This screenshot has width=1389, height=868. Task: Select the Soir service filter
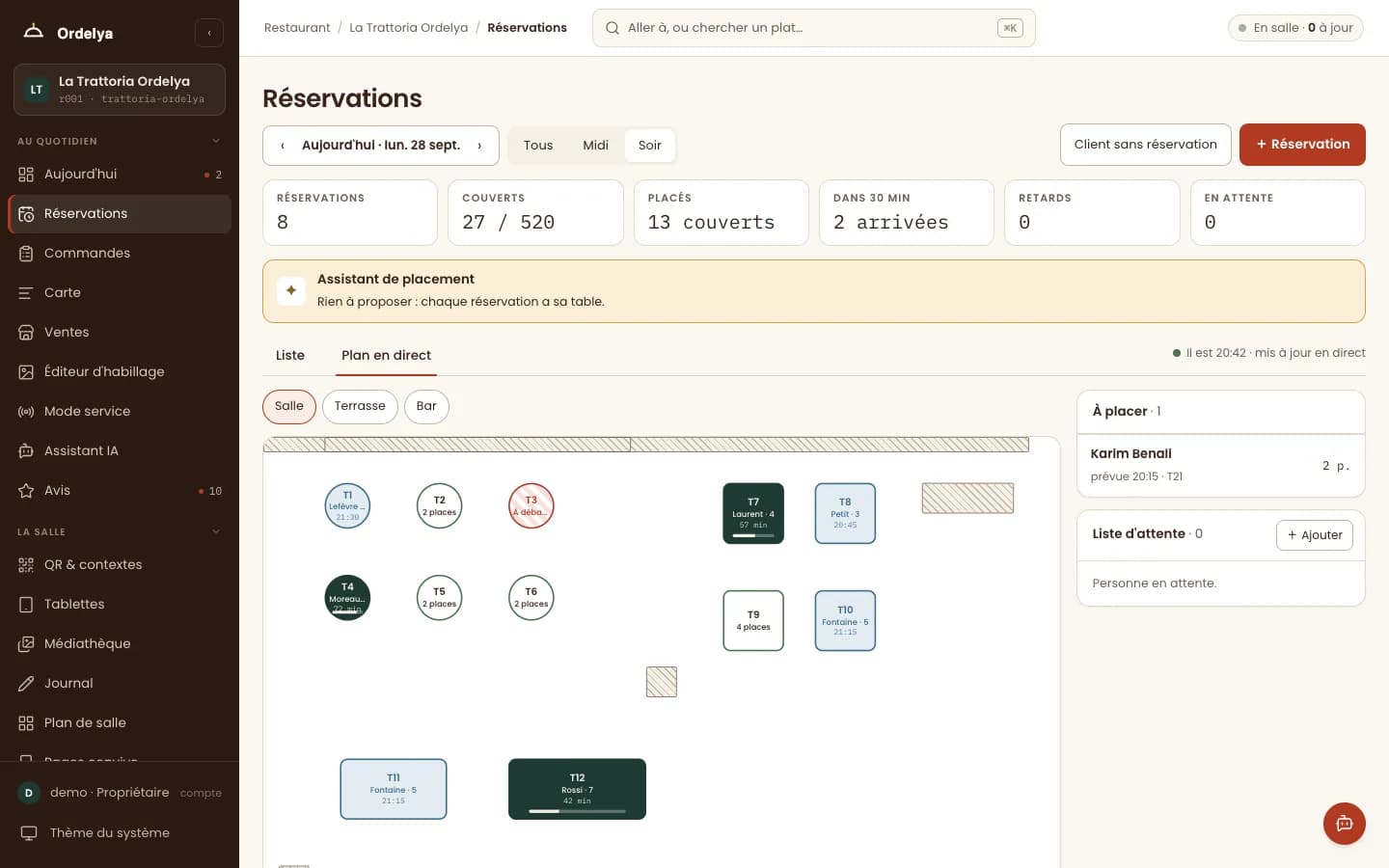pos(650,146)
